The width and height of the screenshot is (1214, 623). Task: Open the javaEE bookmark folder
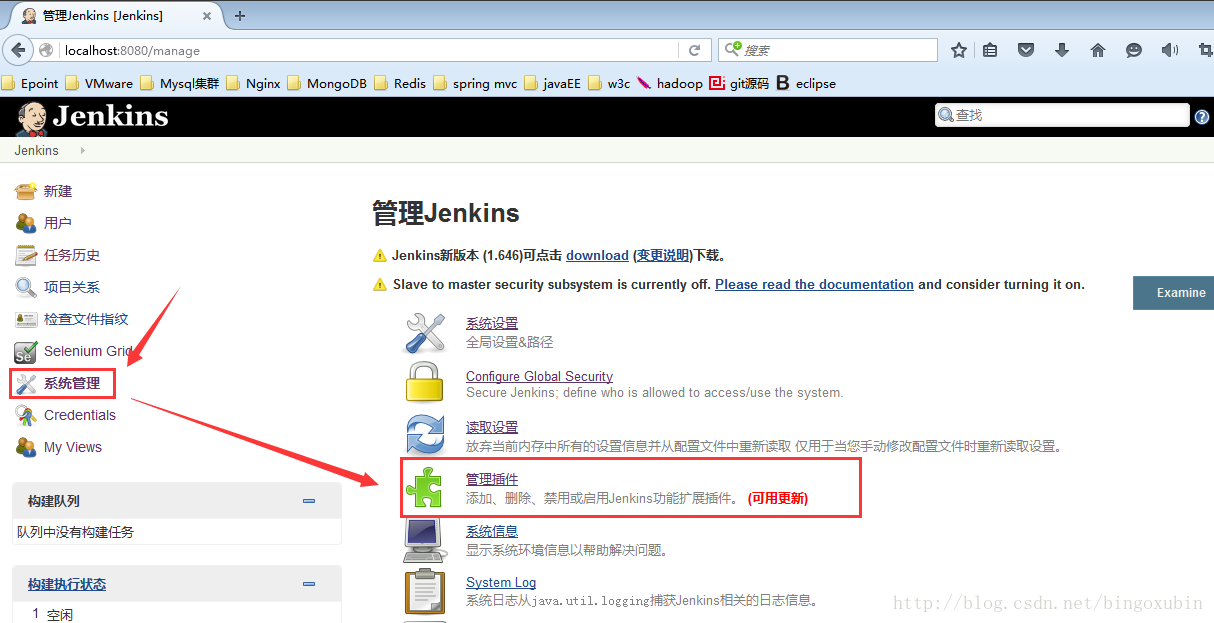(x=553, y=83)
